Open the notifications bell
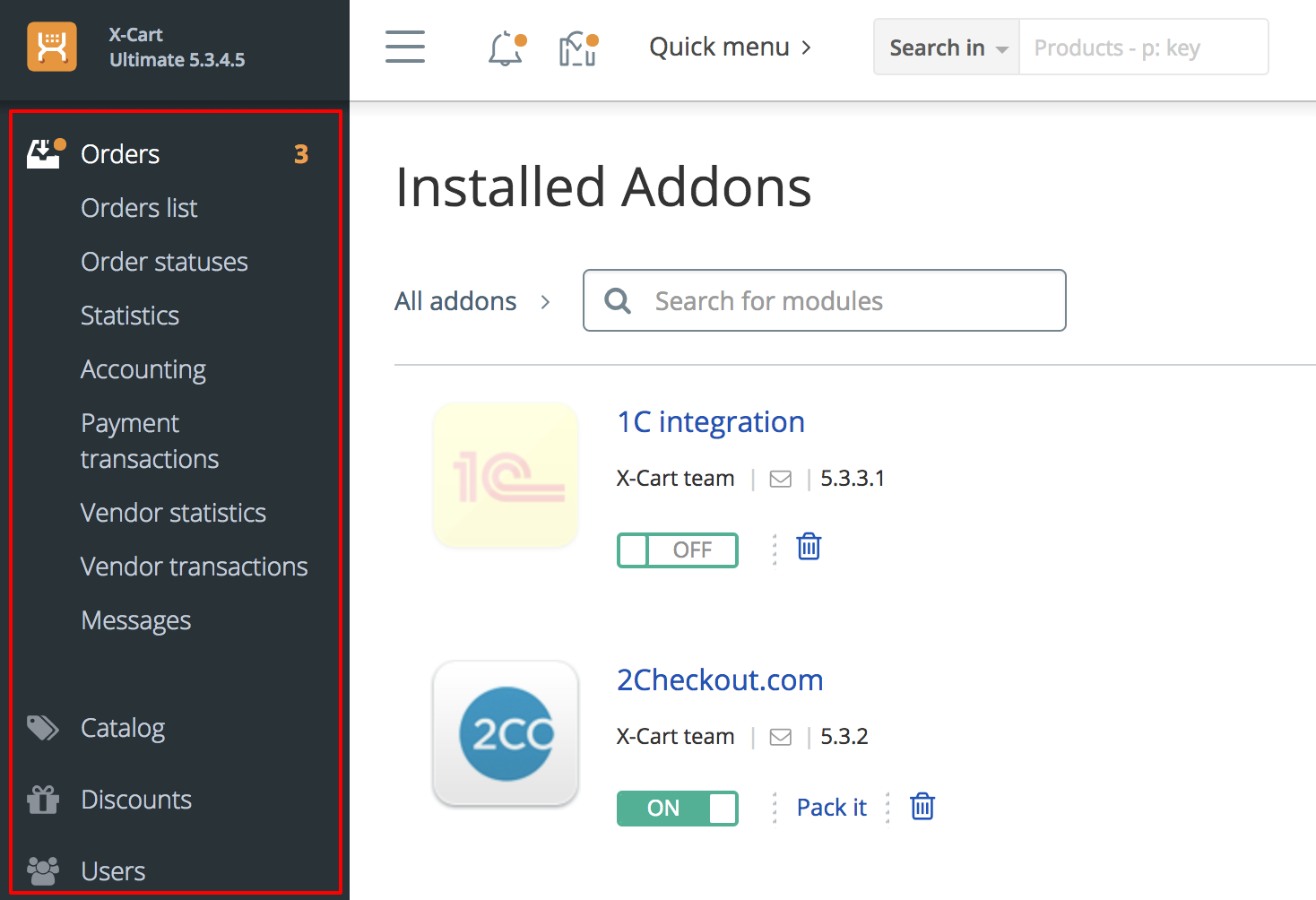 [x=506, y=49]
